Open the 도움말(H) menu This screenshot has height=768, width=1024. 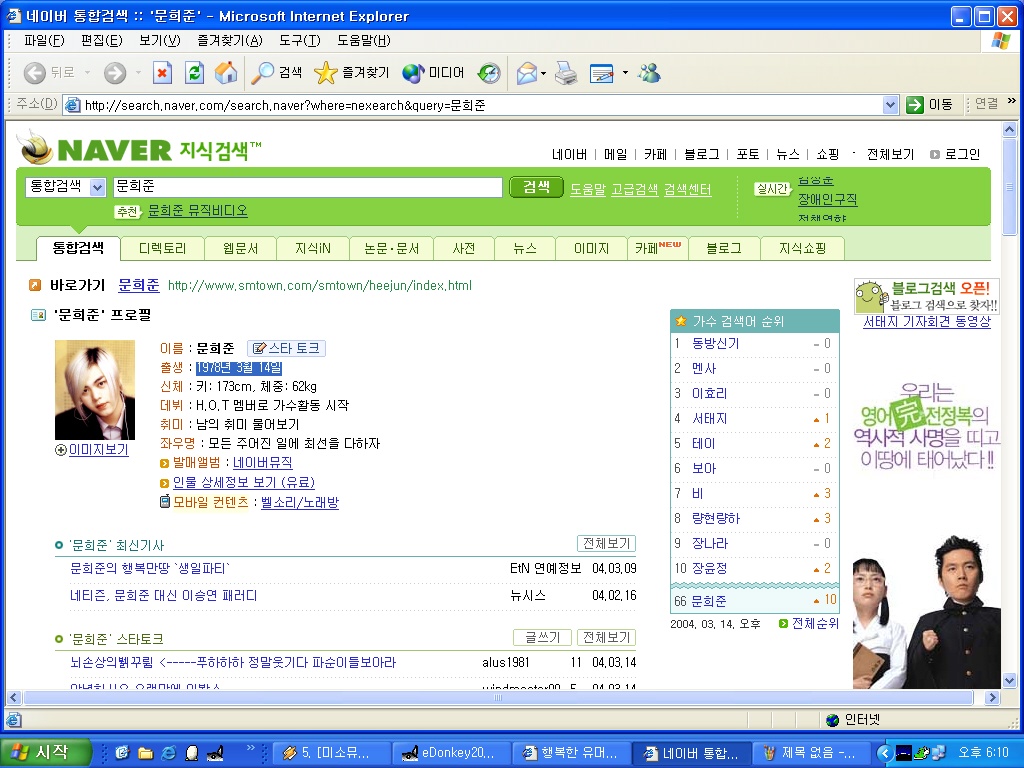point(364,40)
